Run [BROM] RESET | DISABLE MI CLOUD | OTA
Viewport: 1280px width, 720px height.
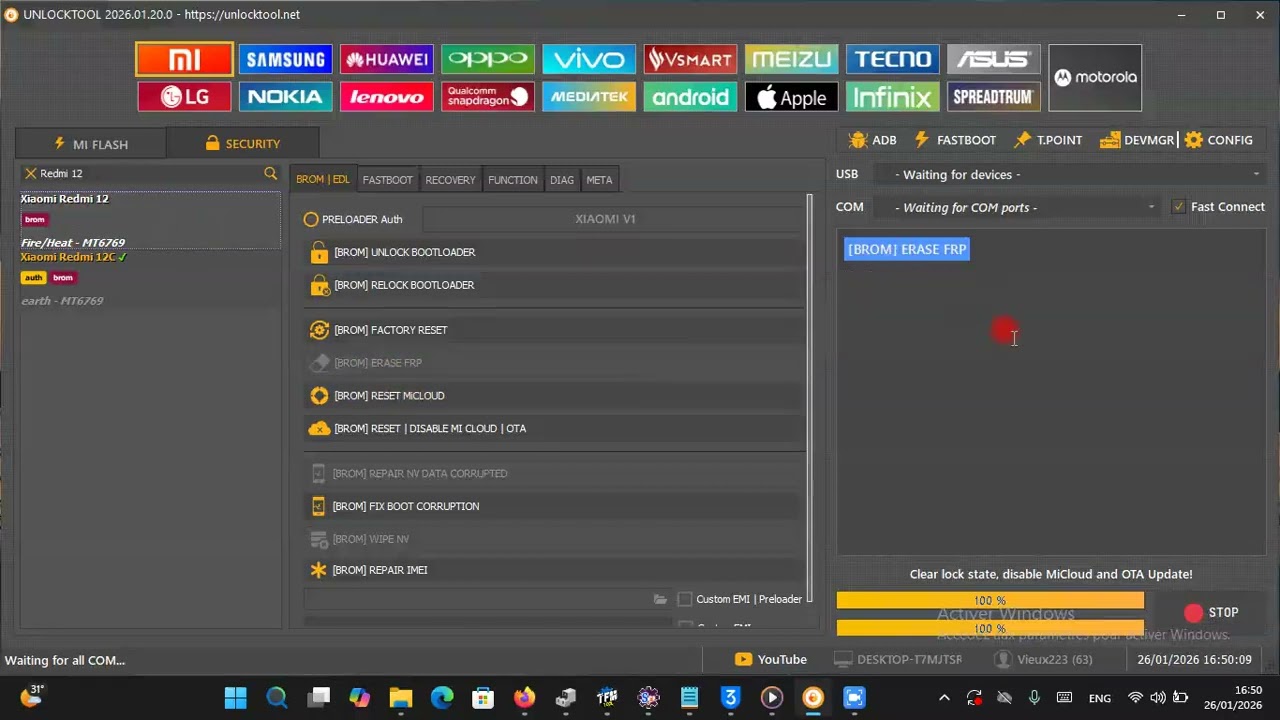(554, 429)
